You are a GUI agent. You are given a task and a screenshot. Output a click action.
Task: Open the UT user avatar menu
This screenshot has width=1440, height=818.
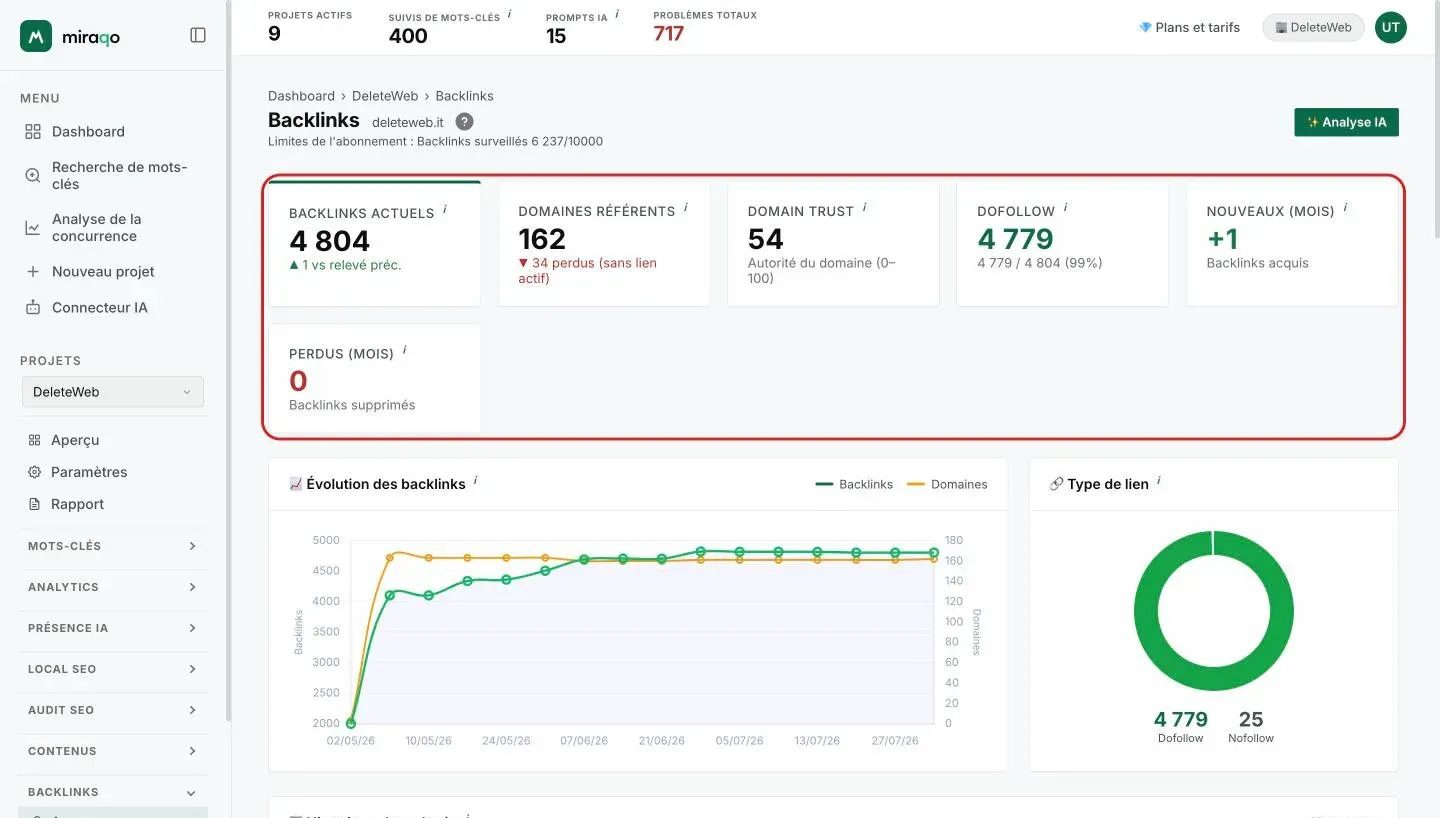pyautogui.click(x=1390, y=28)
